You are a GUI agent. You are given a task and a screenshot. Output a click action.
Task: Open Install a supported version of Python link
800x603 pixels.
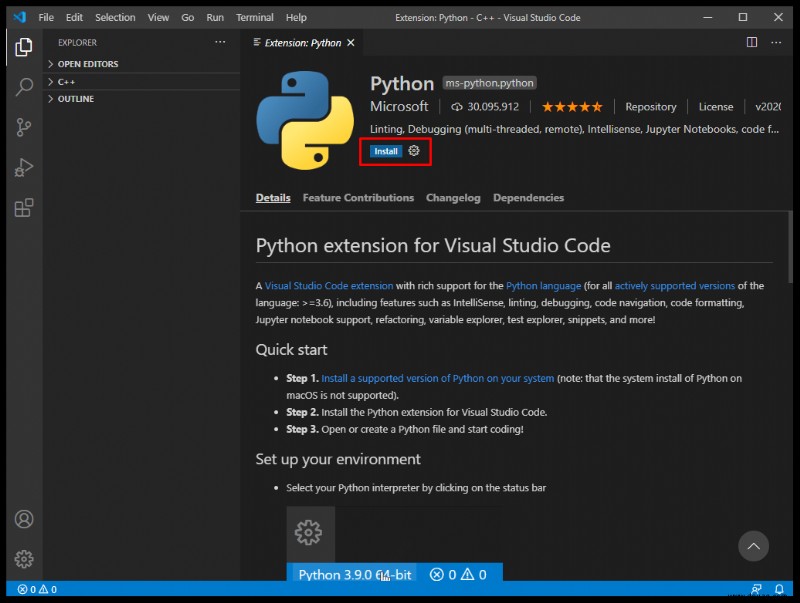click(x=437, y=378)
